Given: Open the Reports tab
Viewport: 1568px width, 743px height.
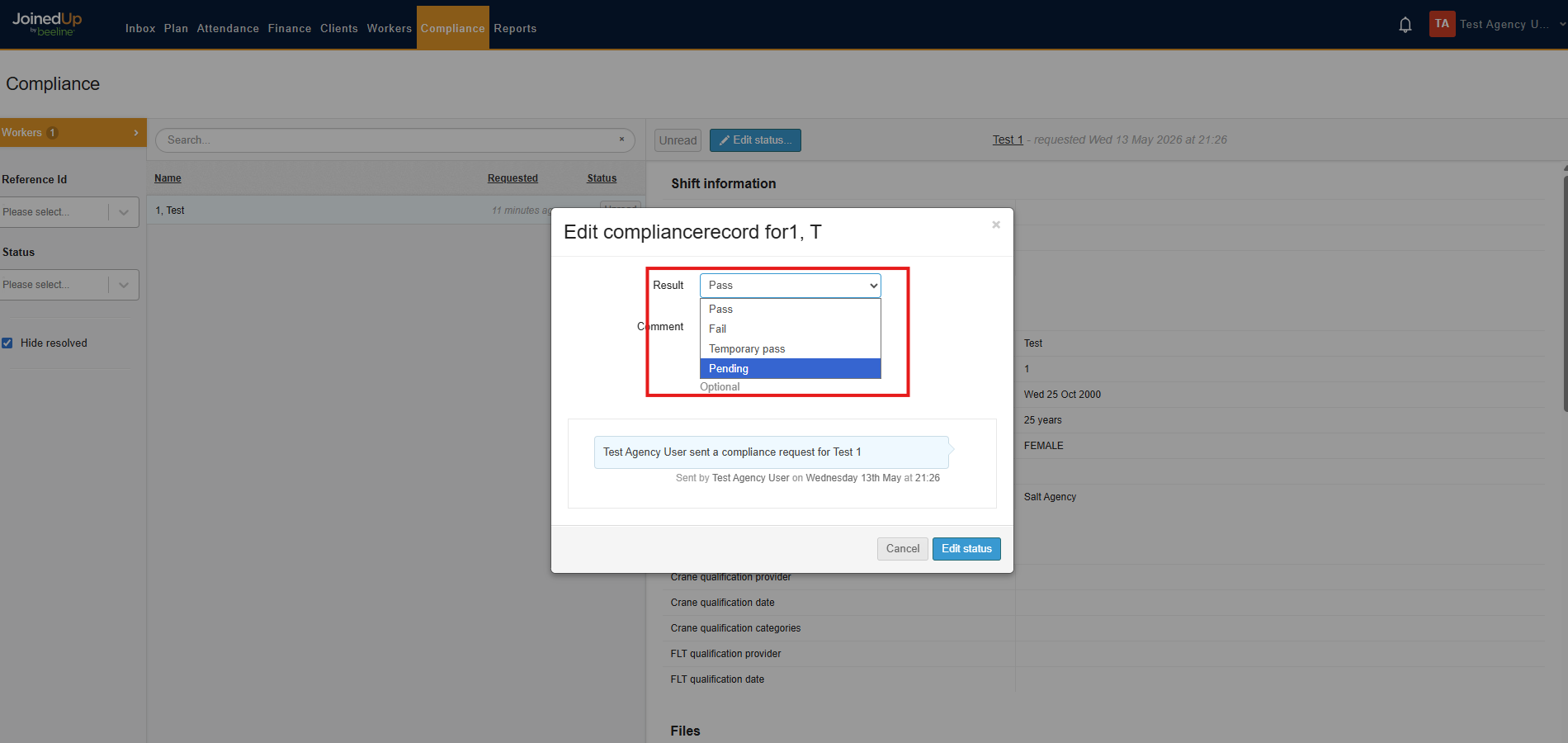Looking at the screenshot, I should (515, 28).
